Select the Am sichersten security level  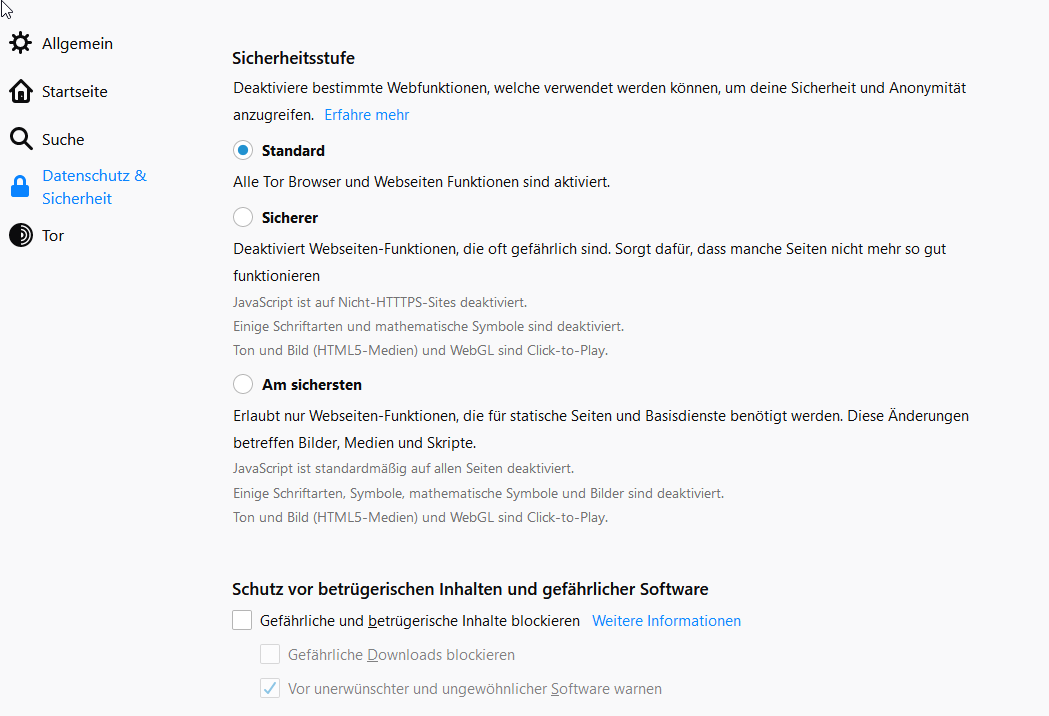pos(243,384)
